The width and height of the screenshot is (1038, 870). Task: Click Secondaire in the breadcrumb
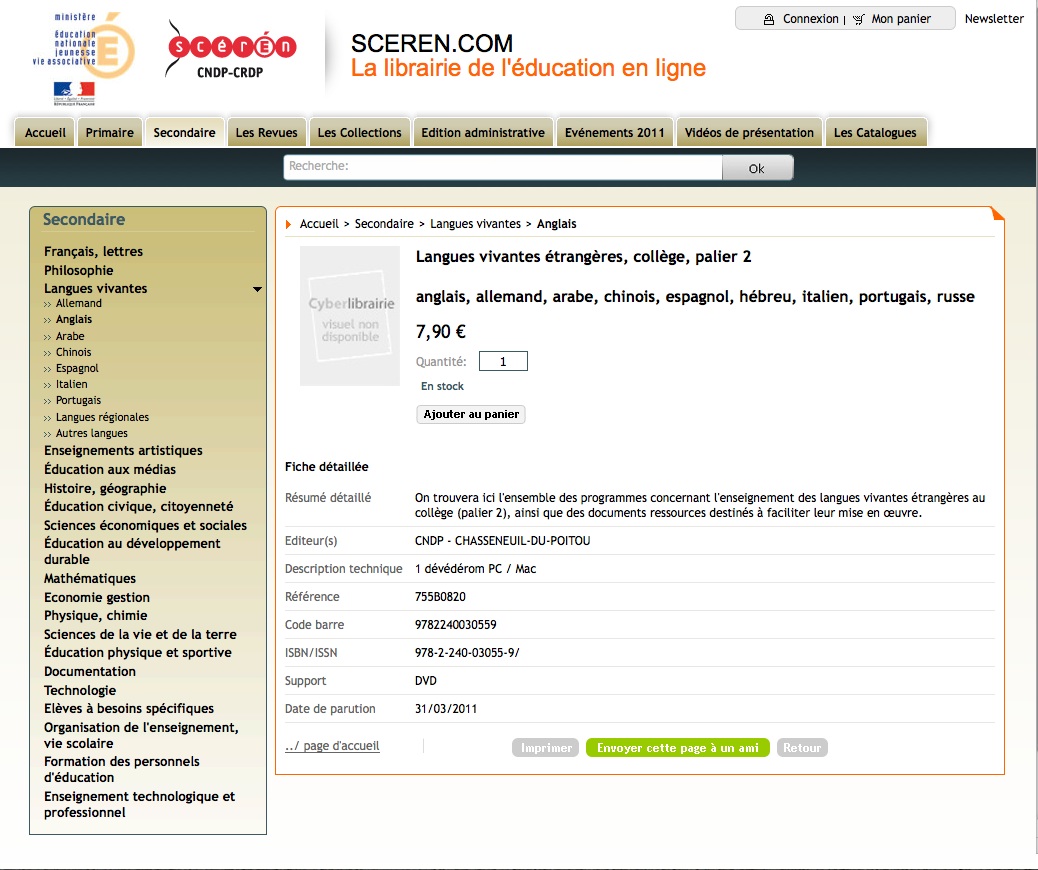tap(384, 224)
